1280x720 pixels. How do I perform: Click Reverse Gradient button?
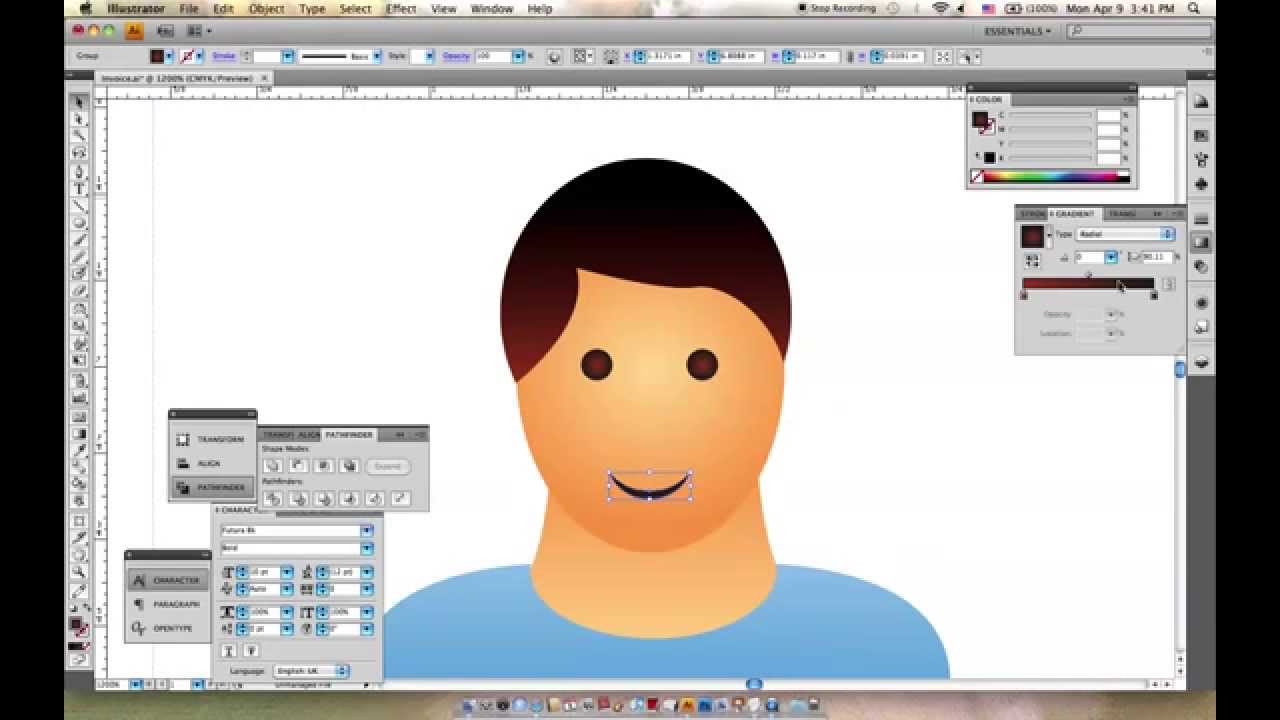click(1032, 260)
